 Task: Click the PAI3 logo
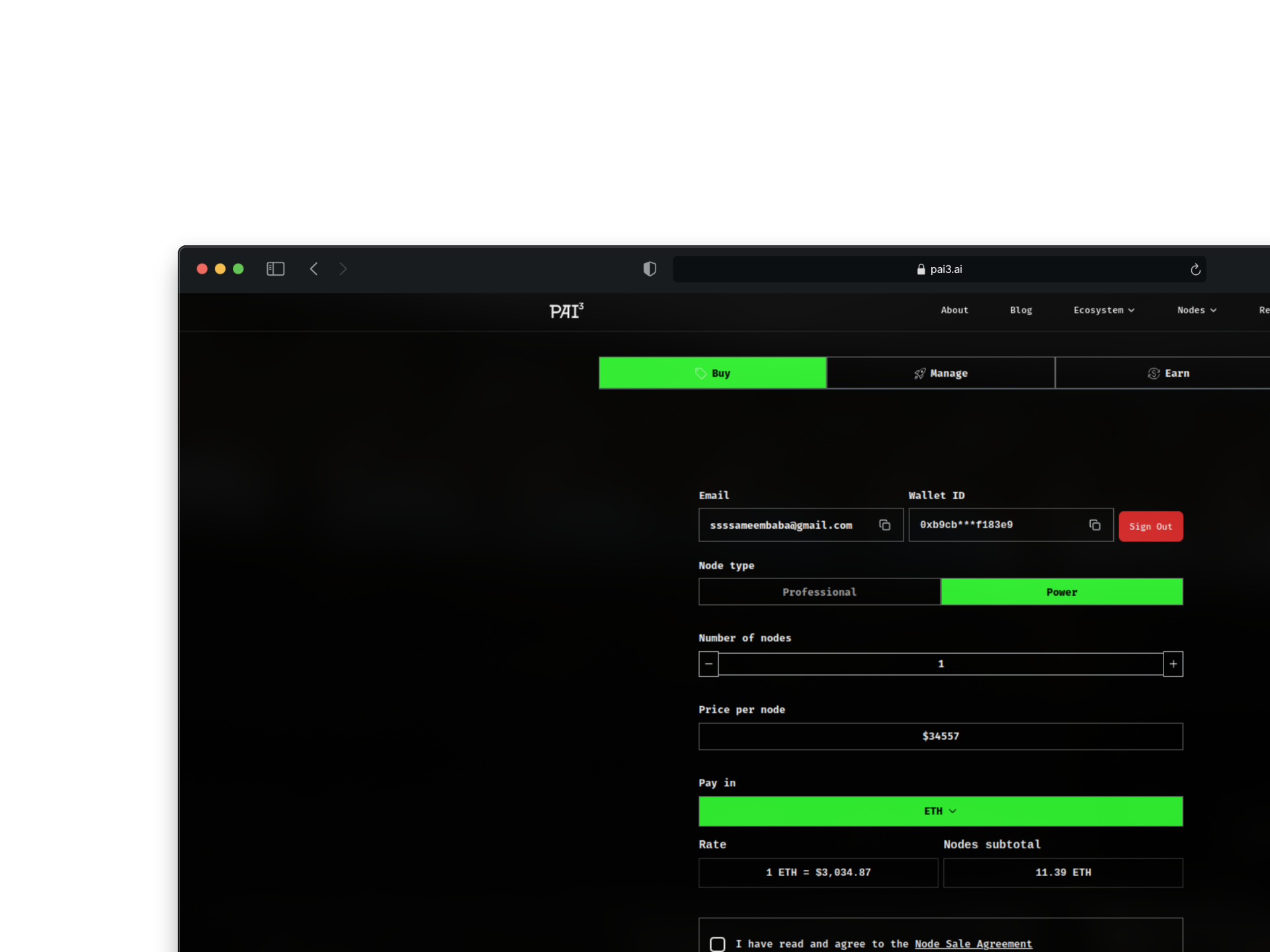point(566,311)
